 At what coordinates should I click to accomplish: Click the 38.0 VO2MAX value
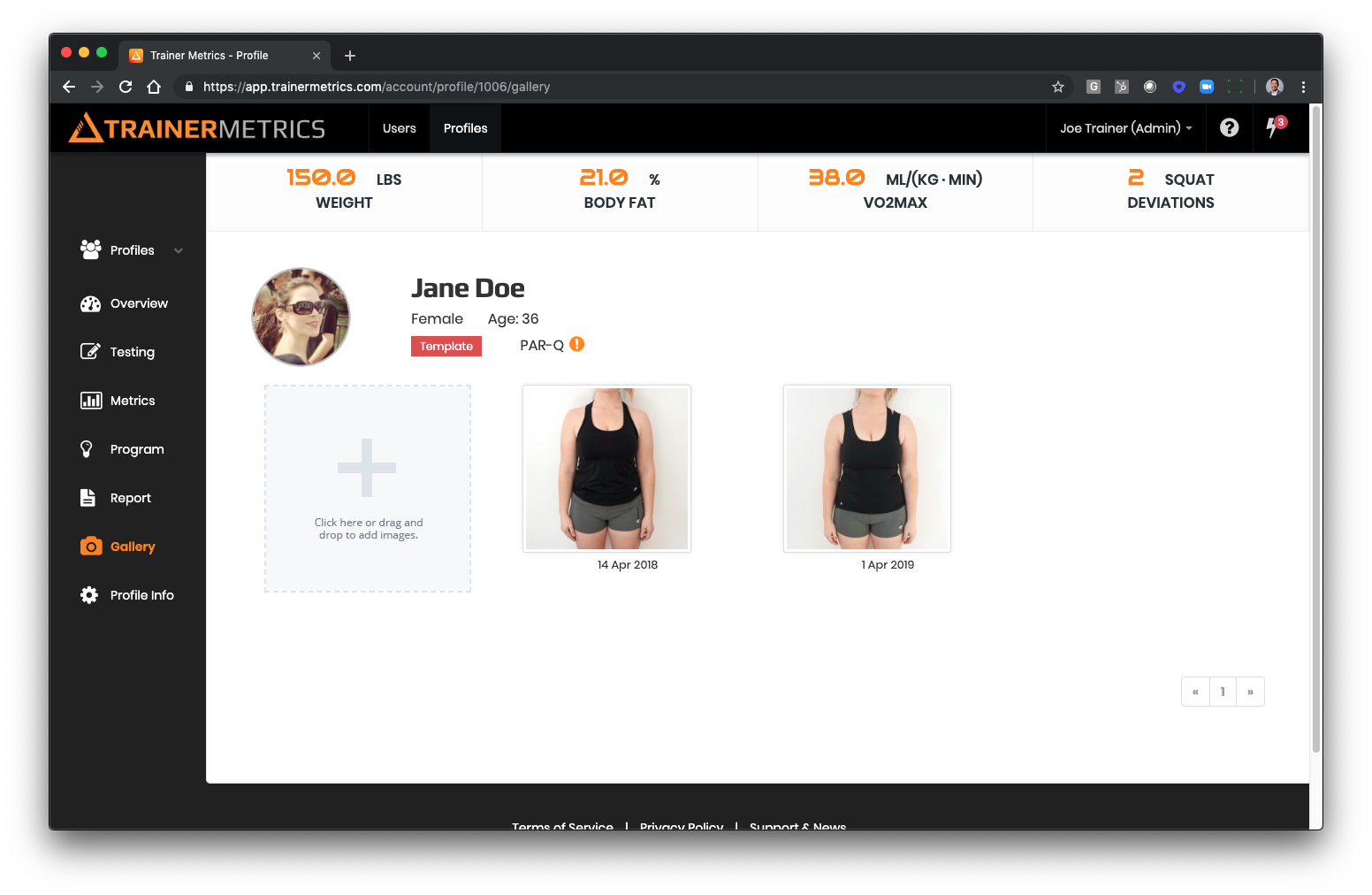(x=836, y=178)
